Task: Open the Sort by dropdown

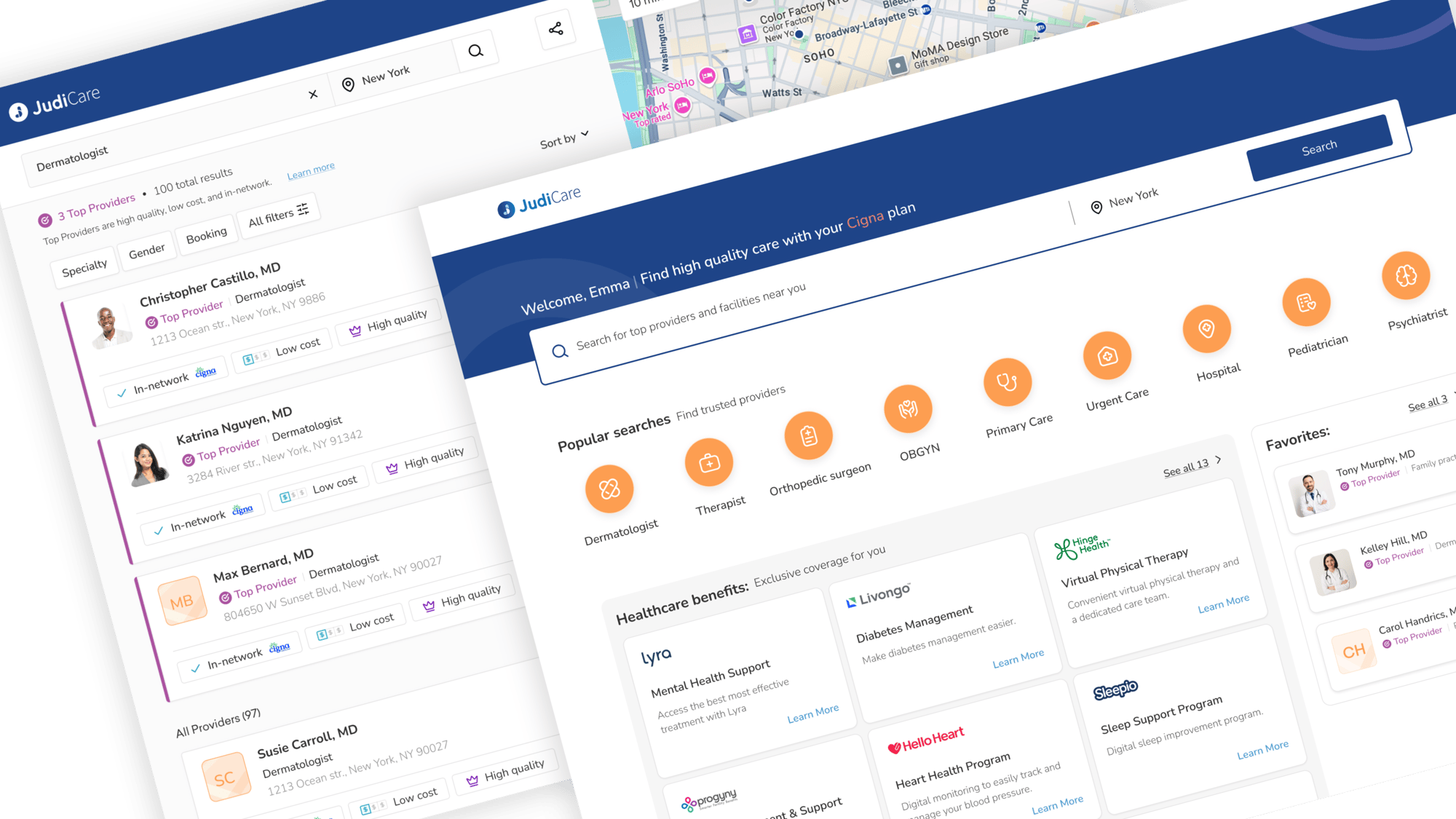Action: (x=564, y=139)
